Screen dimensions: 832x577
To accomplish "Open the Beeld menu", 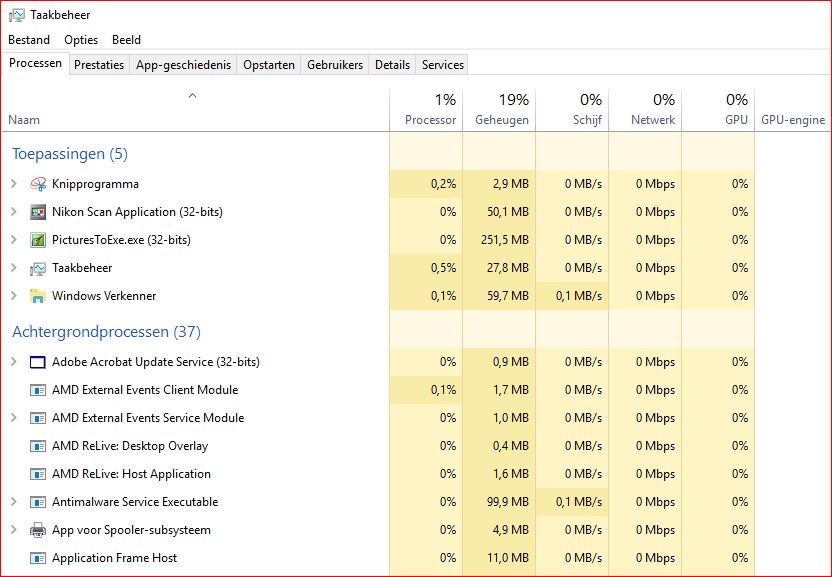I will [126, 40].
